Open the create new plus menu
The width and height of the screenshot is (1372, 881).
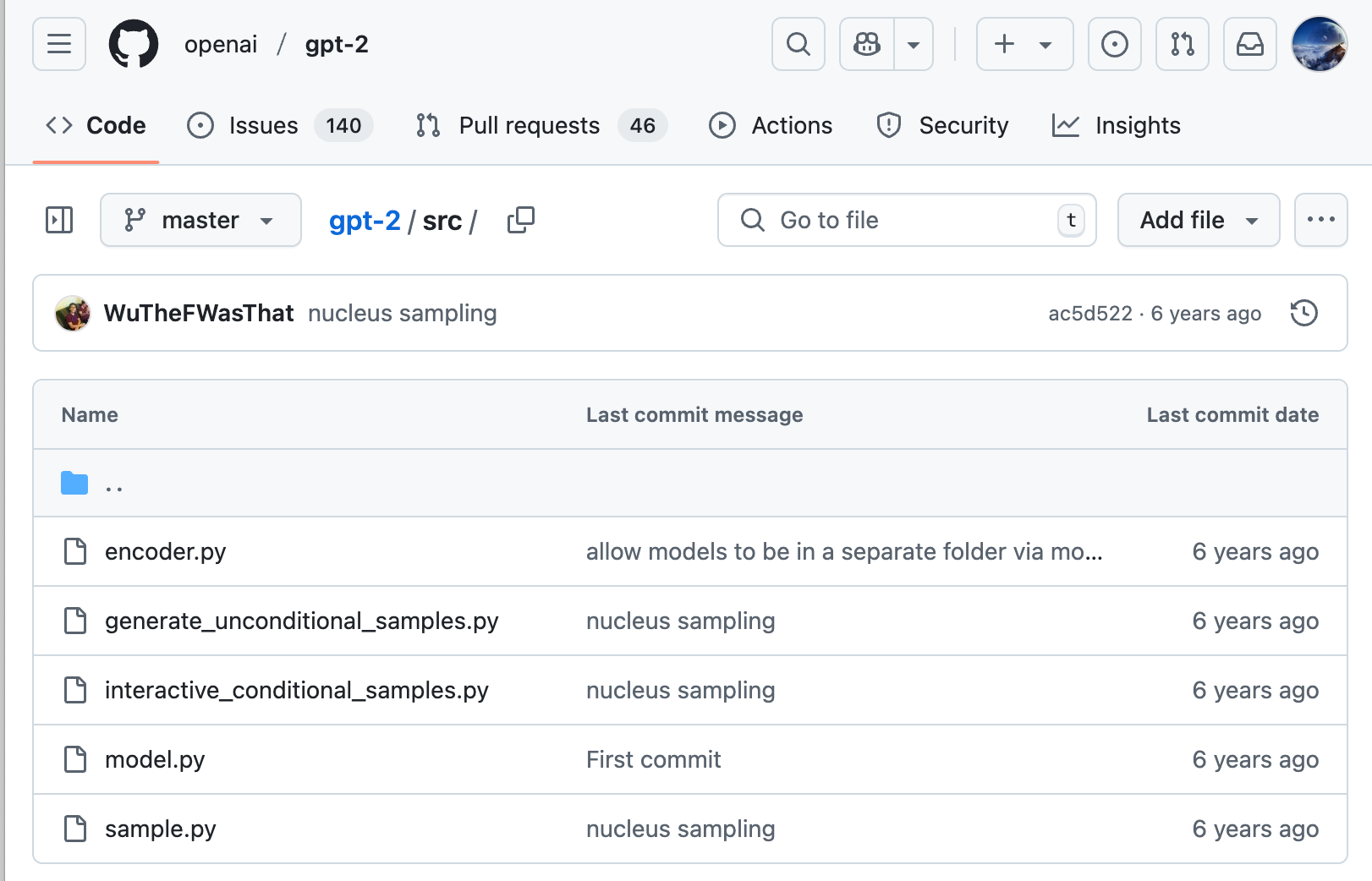tap(1024, 44)
